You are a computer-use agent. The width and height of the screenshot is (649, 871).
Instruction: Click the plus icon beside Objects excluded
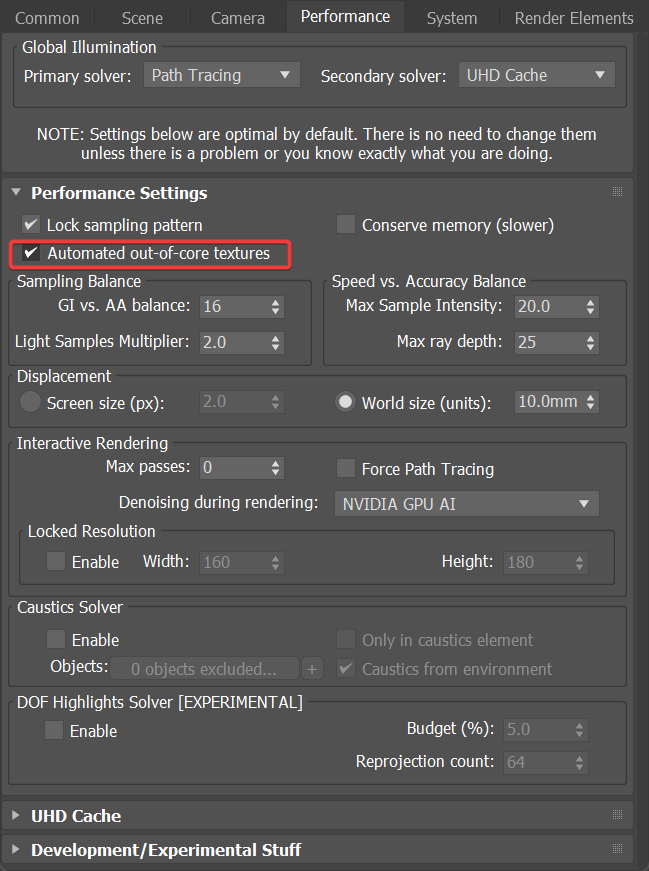click(x=311, y=668)
